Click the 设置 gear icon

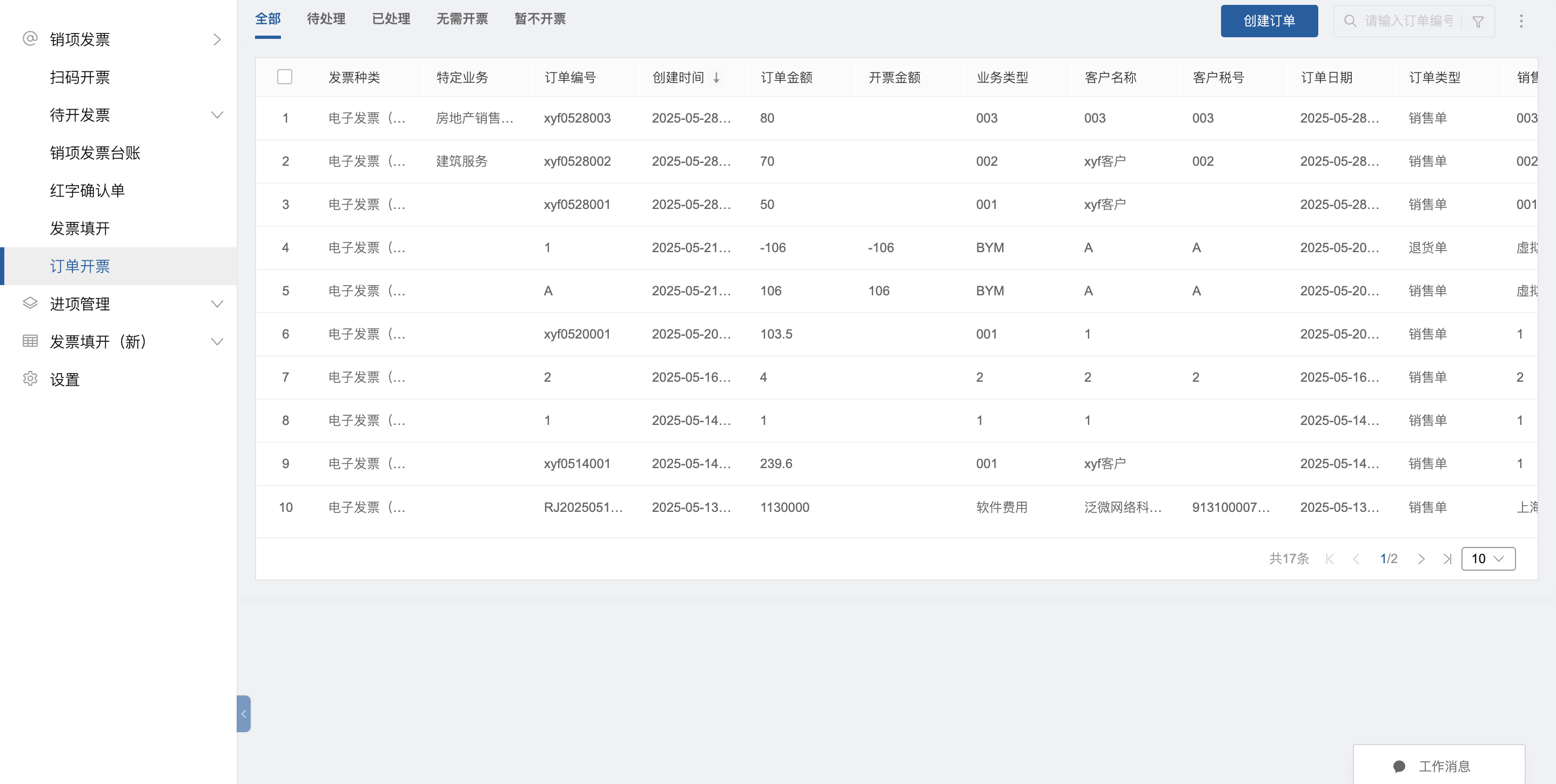30,379
